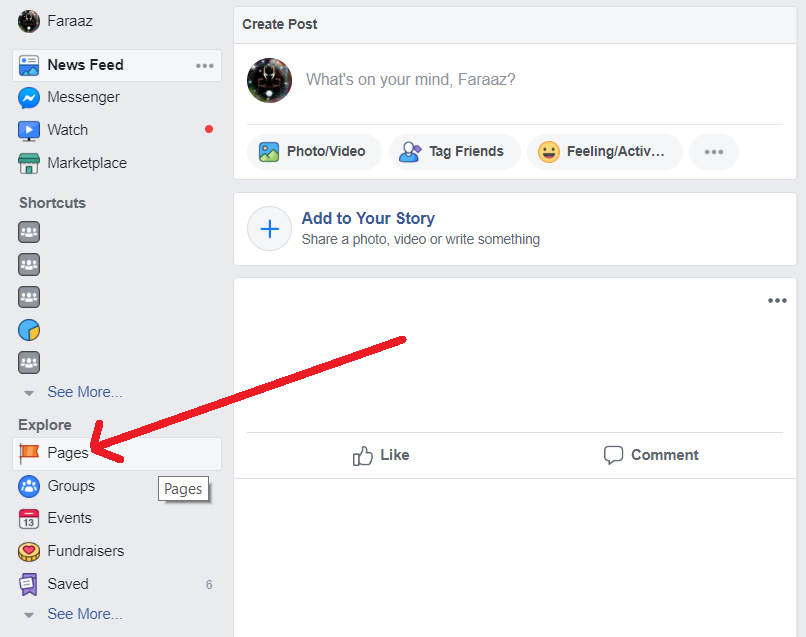The image size is (806, 637).
Task: Open the last group shortcut icon
Action: click(29, 362)
